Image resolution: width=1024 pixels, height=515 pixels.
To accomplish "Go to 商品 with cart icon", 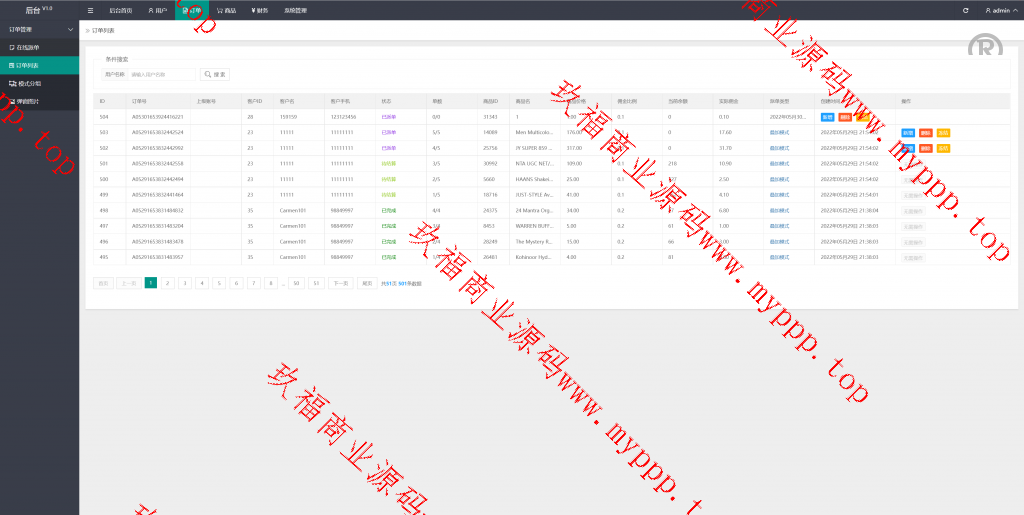I will (227, 10).
